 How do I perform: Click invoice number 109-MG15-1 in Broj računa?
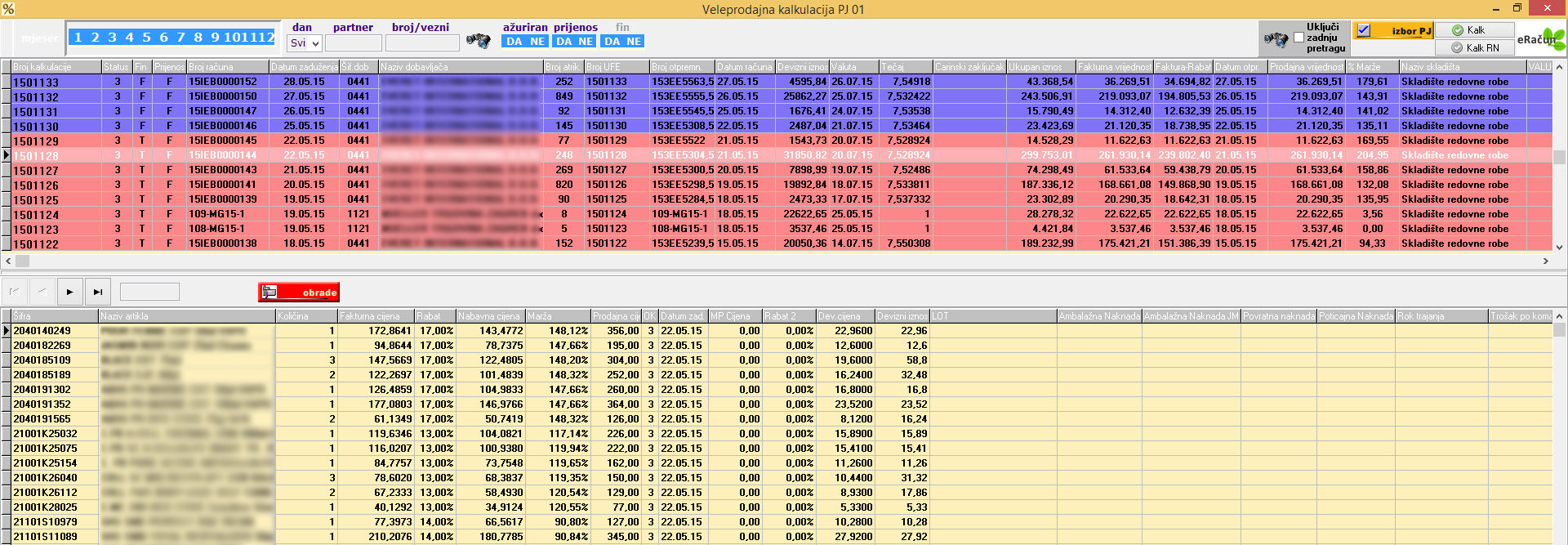[x=216, y=214]
